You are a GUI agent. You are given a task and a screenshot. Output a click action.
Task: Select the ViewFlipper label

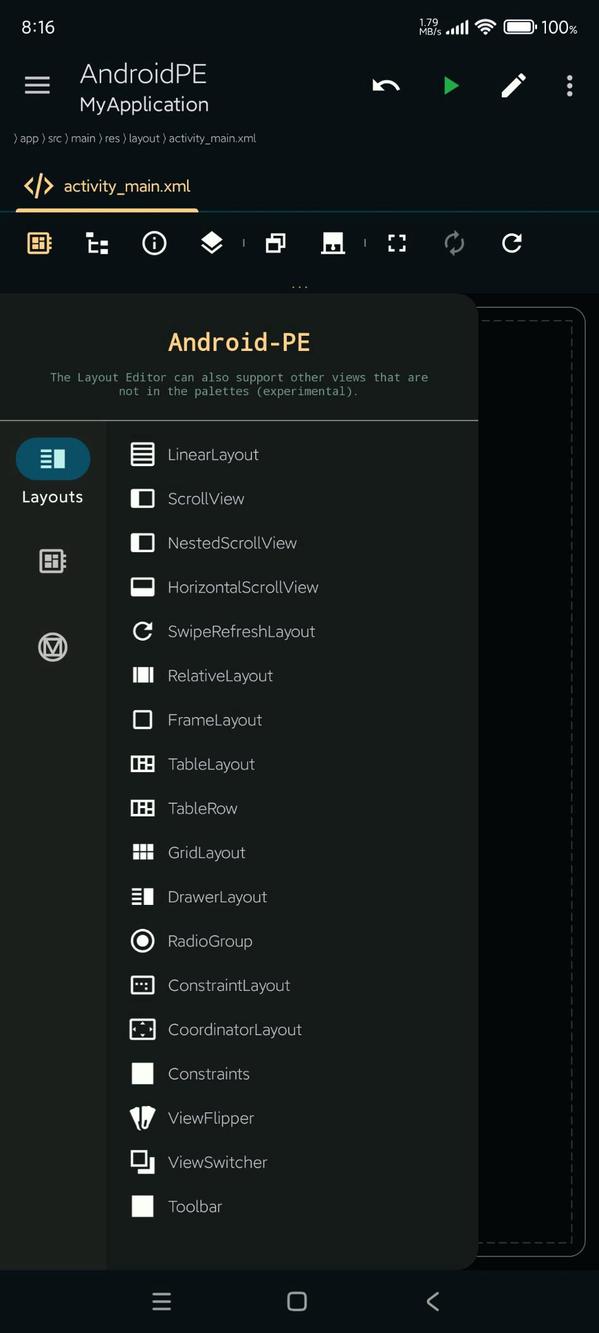click(211, 1118)
